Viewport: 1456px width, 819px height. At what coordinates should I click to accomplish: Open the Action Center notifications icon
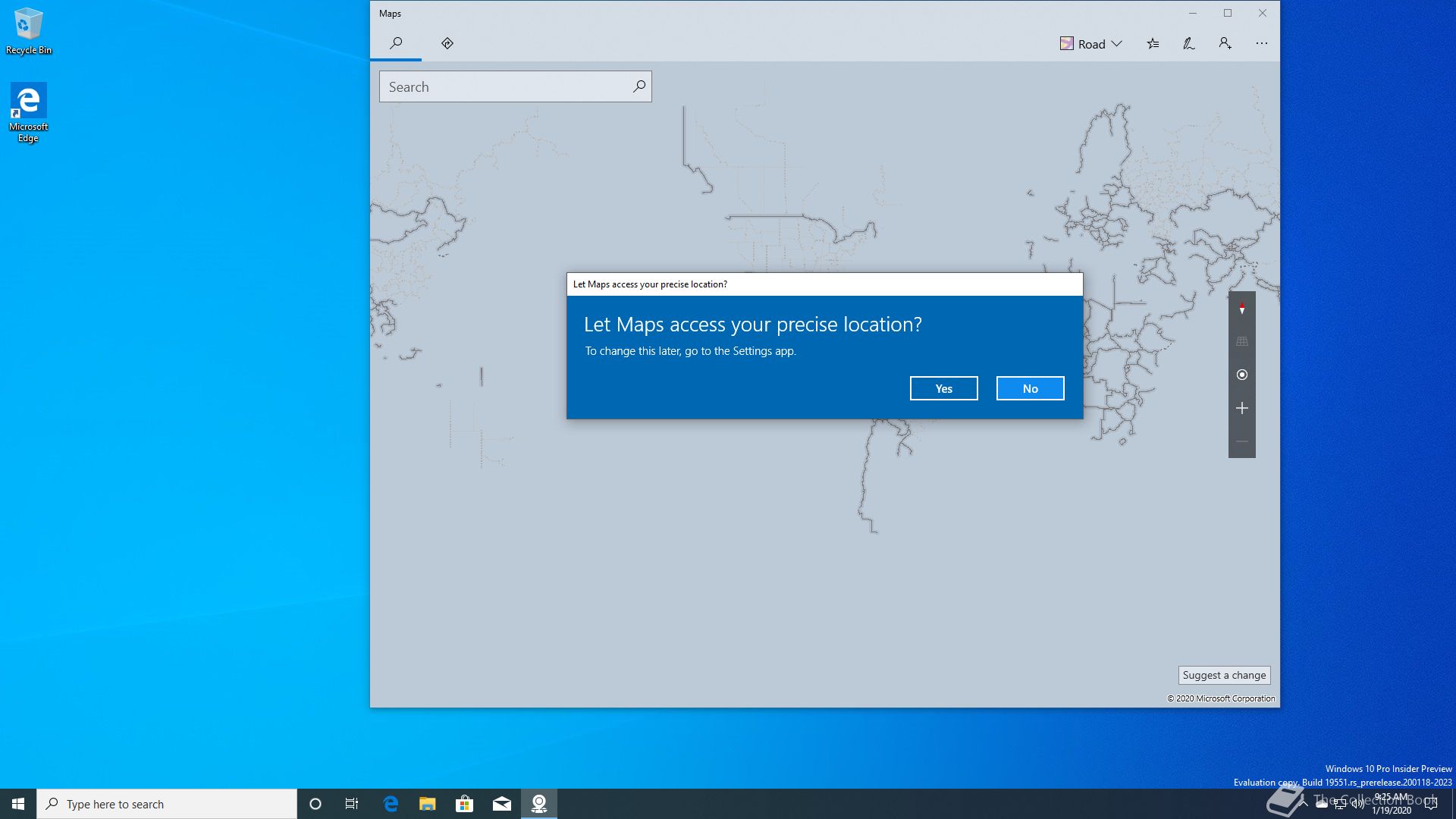pos(1431,804)
